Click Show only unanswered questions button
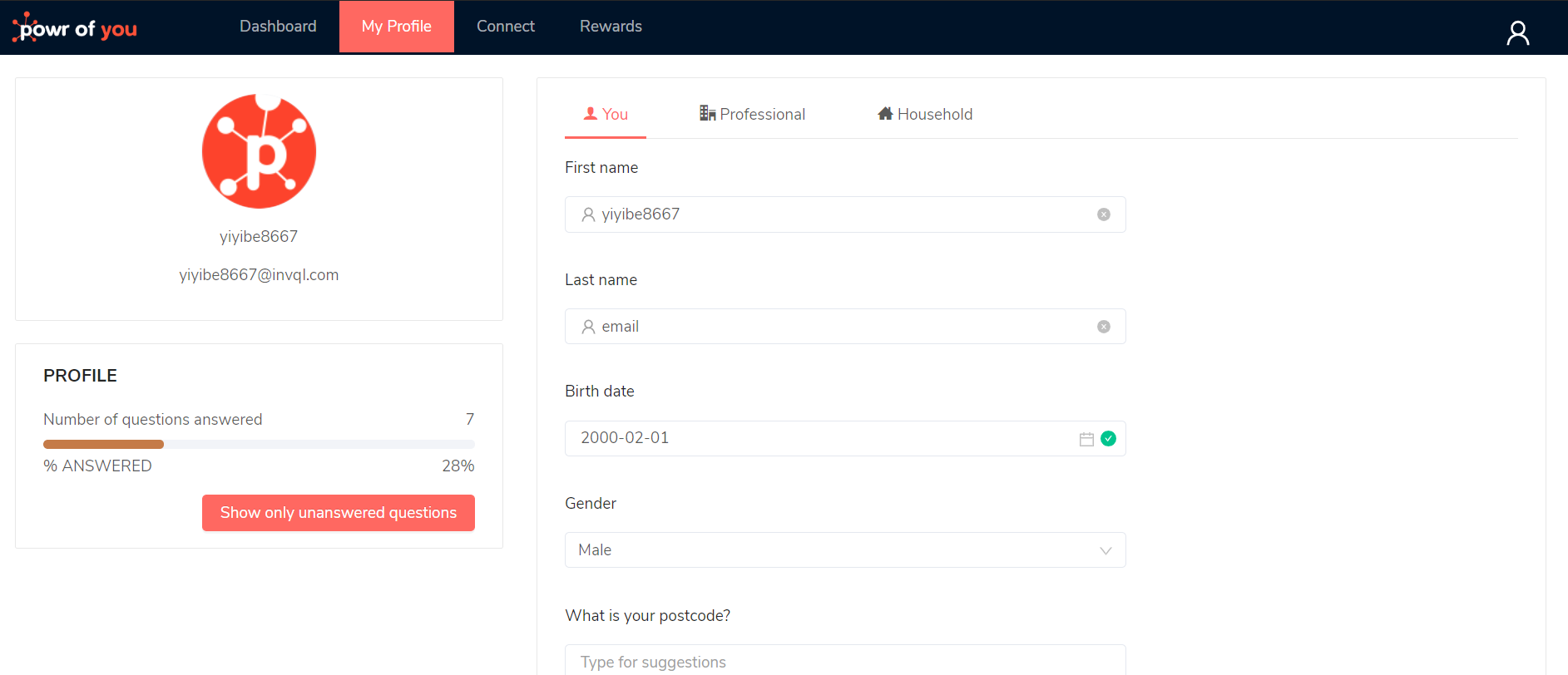Screen dimensions: 1568x675 [339, 513]
